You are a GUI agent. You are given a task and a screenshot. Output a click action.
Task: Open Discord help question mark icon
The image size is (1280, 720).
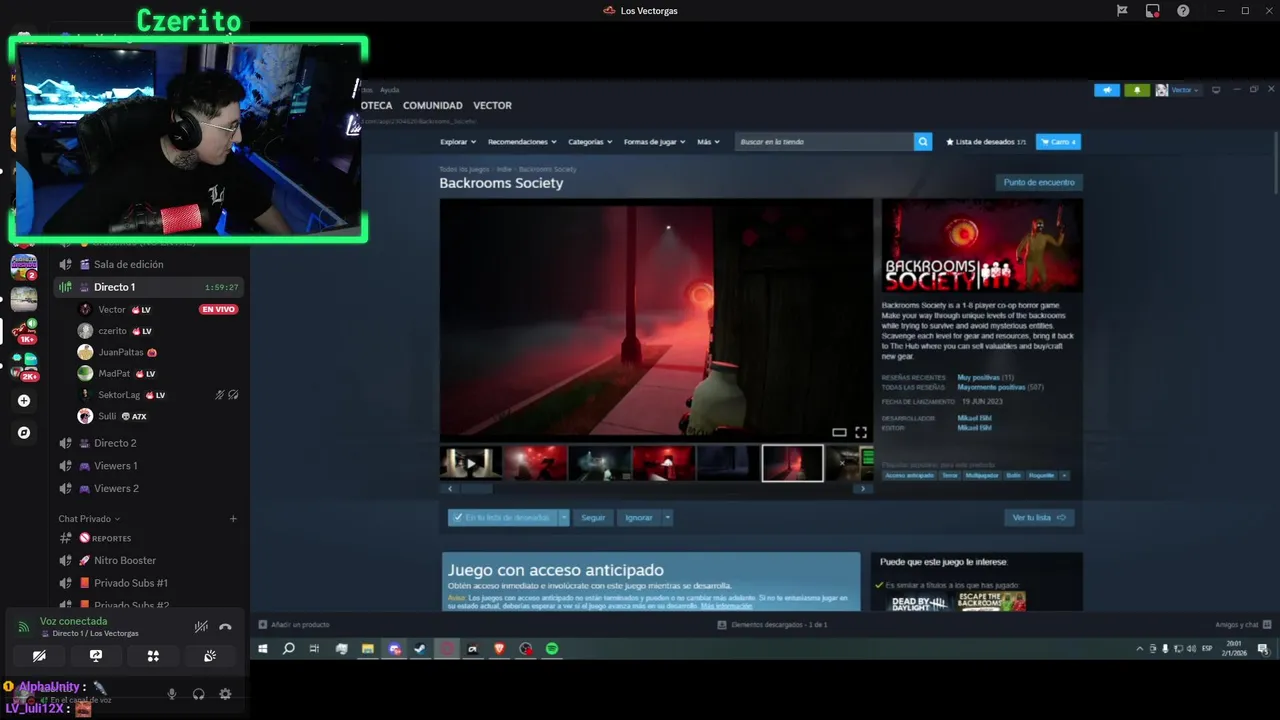coord(1183,11)
